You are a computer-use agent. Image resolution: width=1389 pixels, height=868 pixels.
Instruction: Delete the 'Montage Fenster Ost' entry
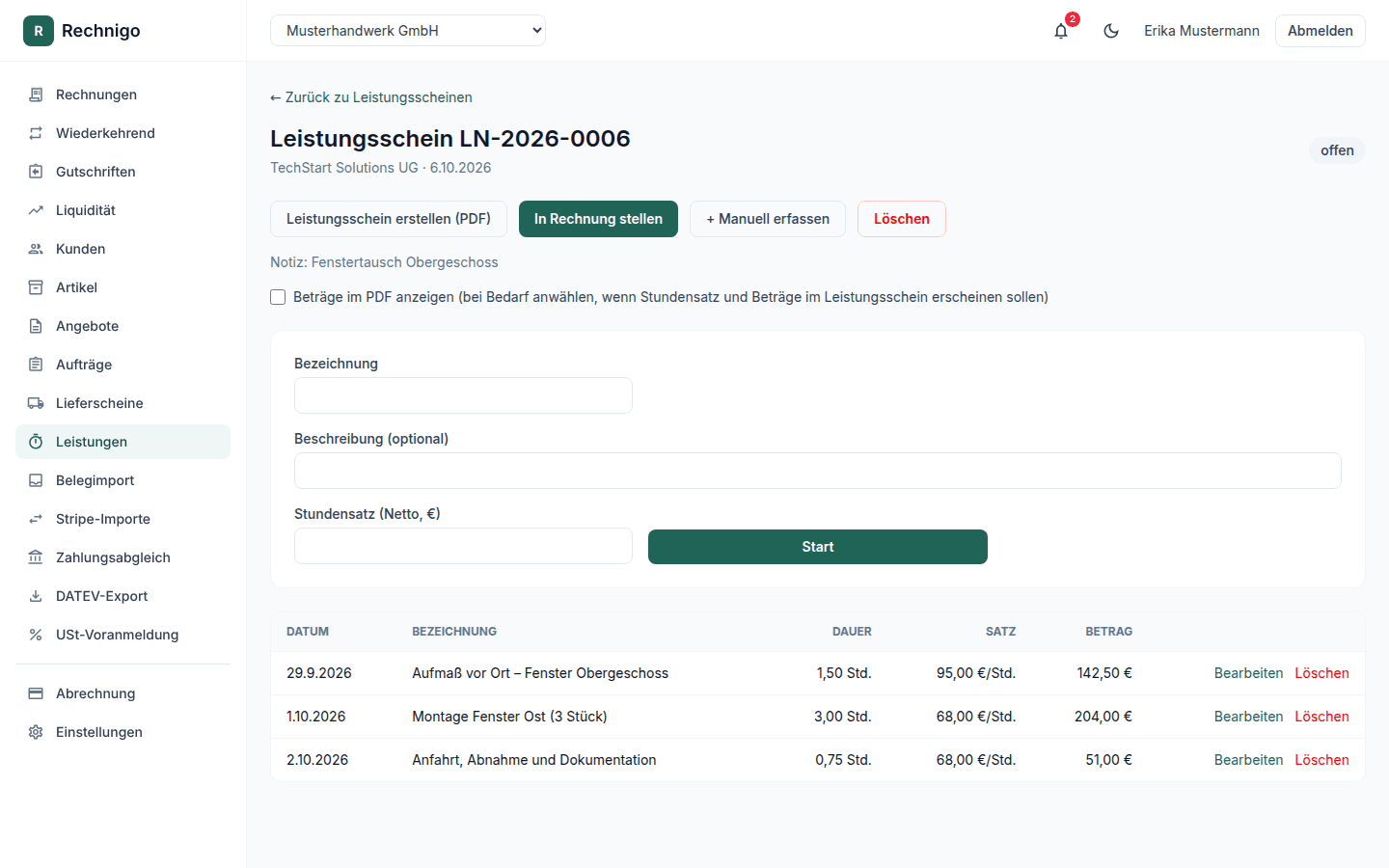click(1321, 717)
